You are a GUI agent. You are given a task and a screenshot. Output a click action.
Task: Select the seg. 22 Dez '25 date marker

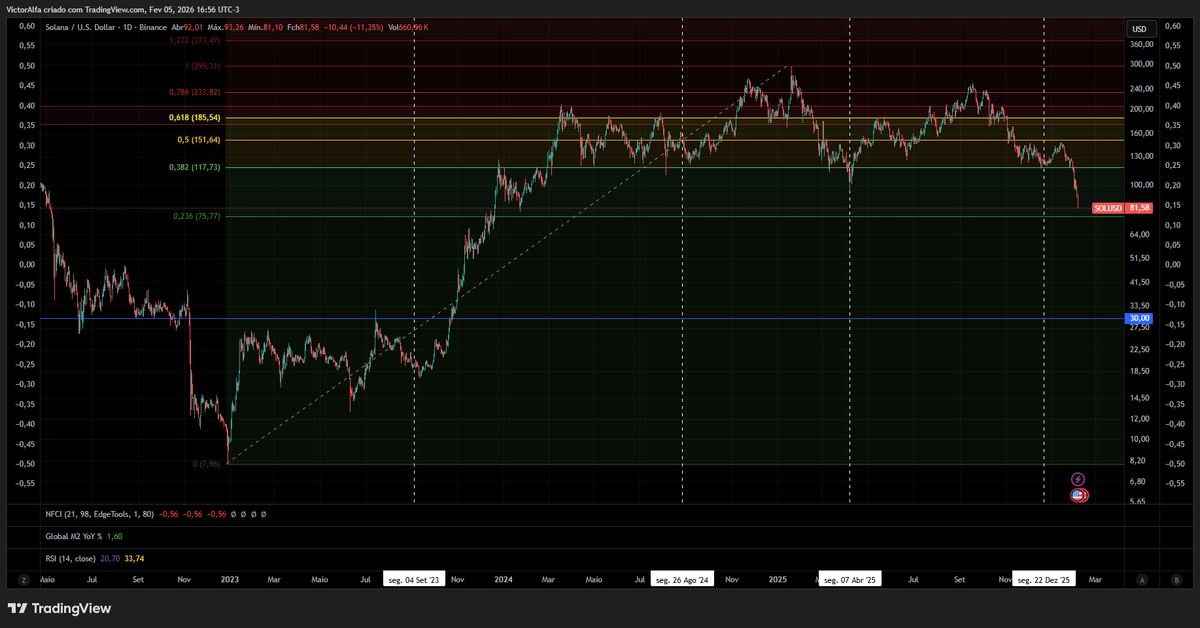(x=1044, y=579)
